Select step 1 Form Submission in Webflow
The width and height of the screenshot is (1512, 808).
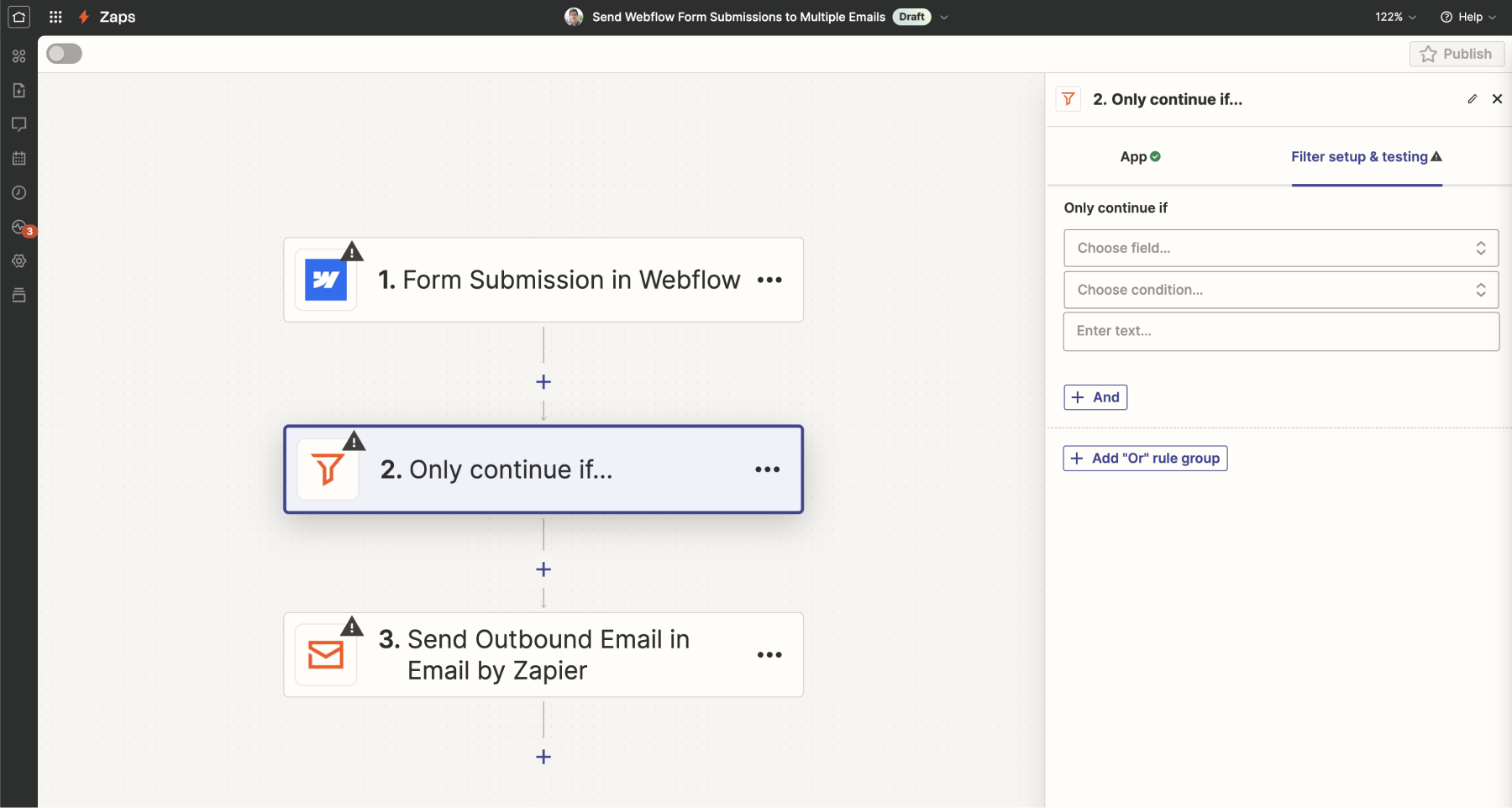click(543, 280)
